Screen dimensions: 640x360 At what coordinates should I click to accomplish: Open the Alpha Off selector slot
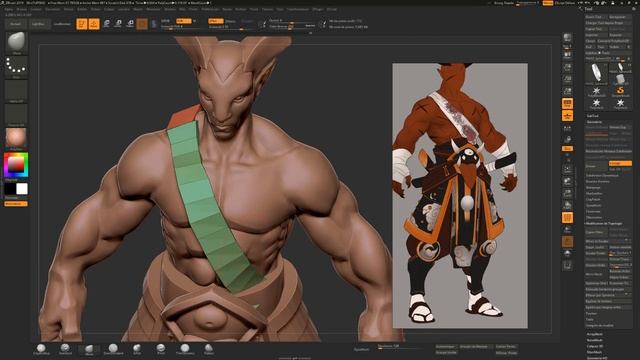(x=16, y=91)
